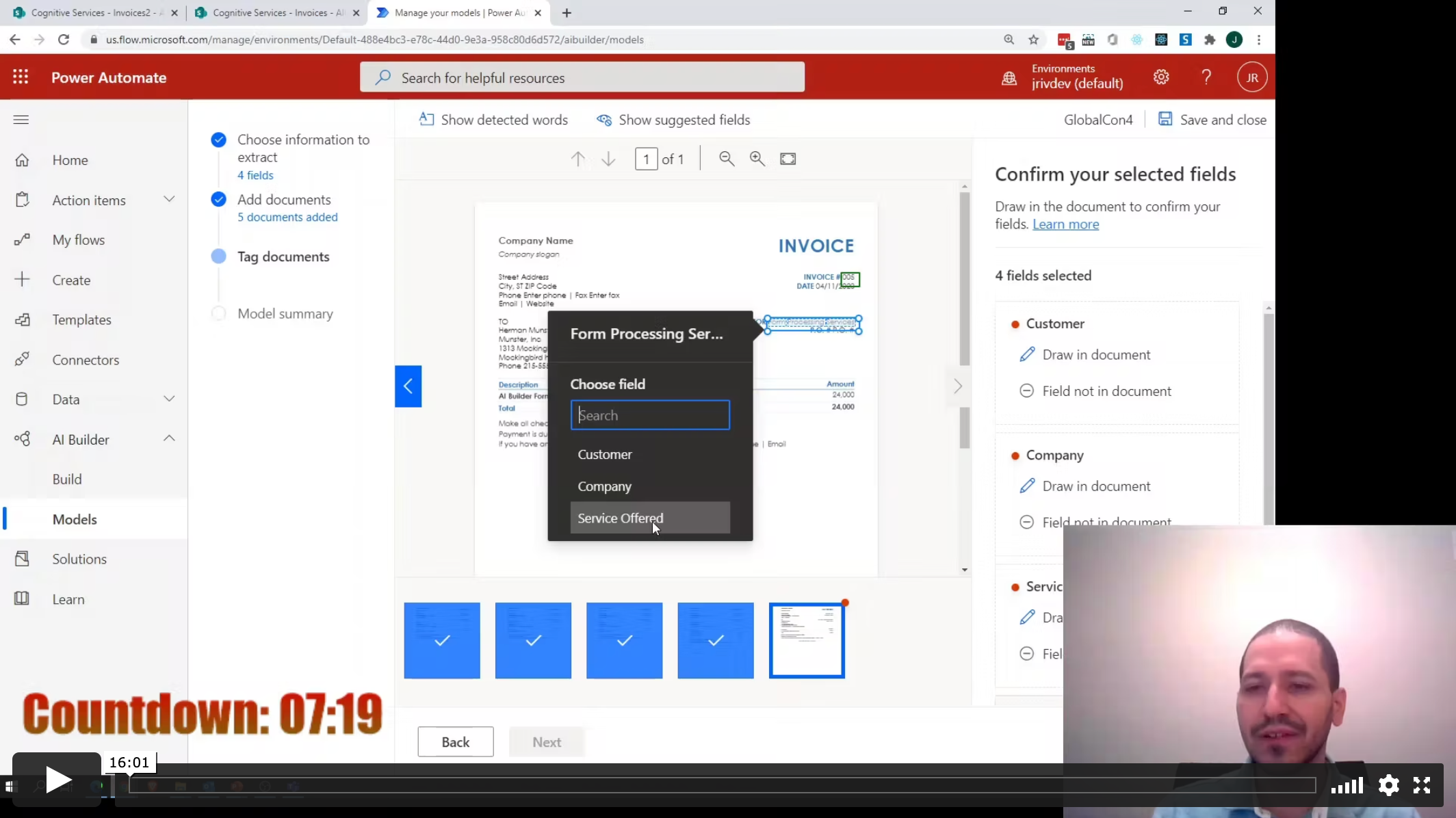Viewport: 1456px width, 818px height.
Task: Click the Environments globe icon
Action: coord(1009,78)
